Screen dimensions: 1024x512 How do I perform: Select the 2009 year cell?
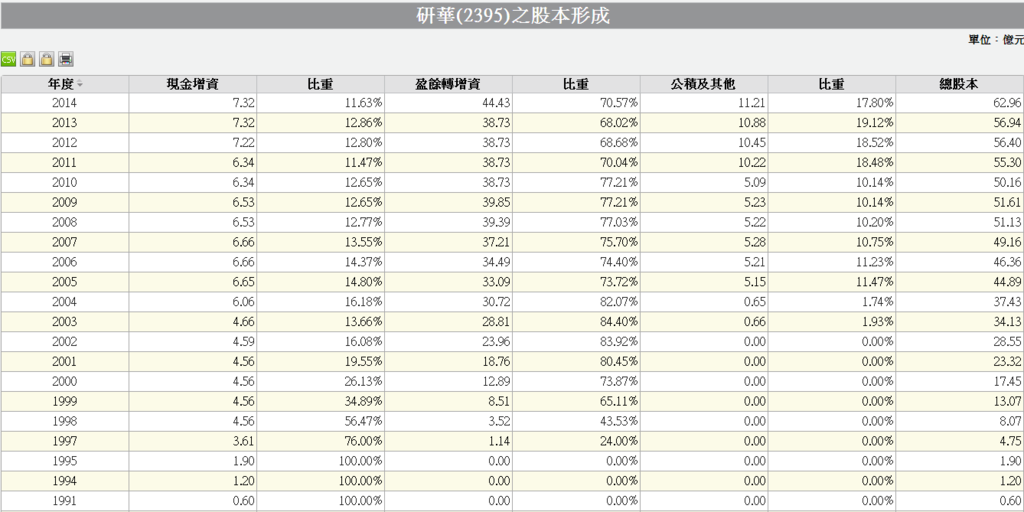65,202
